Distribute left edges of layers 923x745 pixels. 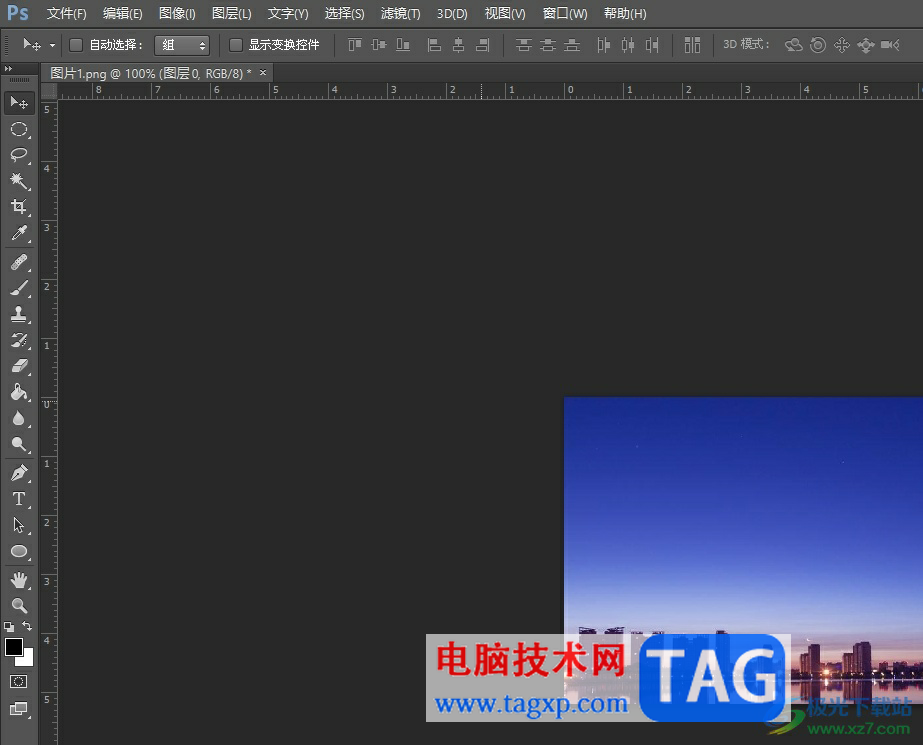tap(603, 45)
